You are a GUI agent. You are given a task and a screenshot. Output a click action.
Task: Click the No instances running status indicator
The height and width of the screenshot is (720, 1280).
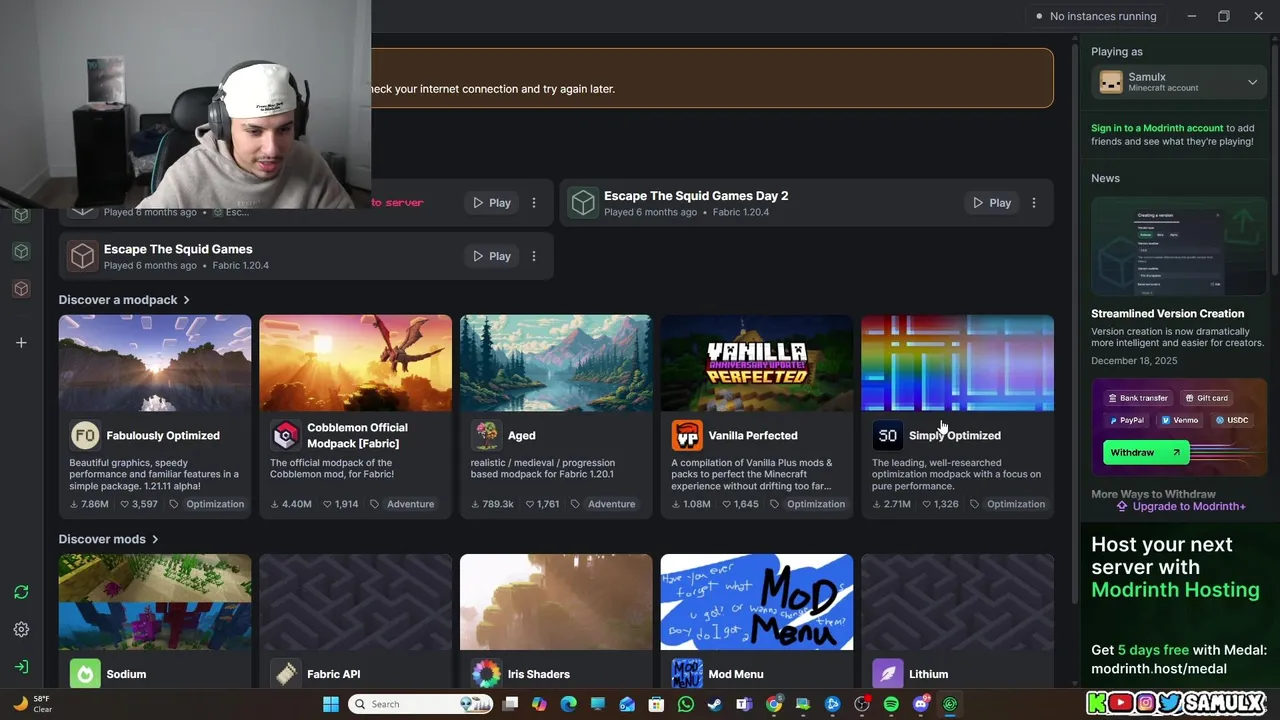click(x=1096, y=16)
